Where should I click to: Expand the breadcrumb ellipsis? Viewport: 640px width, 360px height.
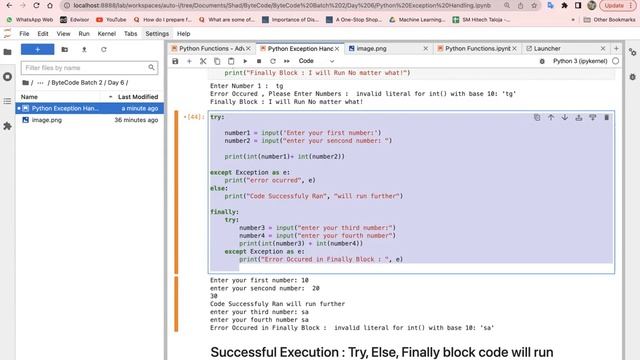tap(40, 82)
